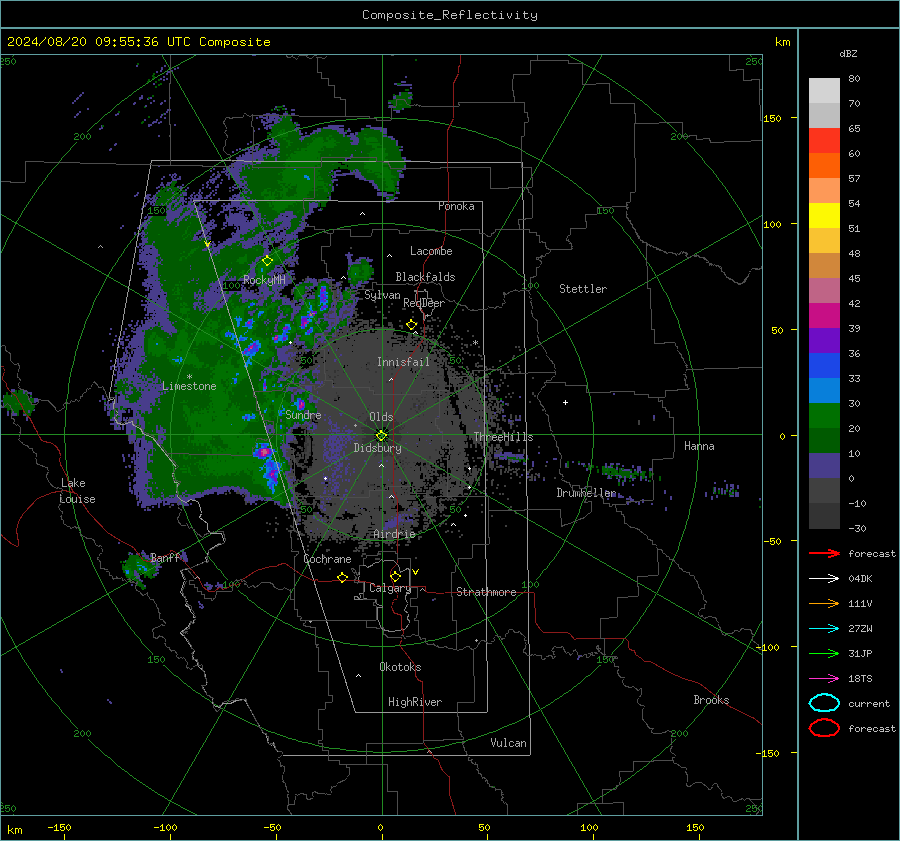Click the HighRiver city label
900x841 pixels.
click(x=415, y=702)
